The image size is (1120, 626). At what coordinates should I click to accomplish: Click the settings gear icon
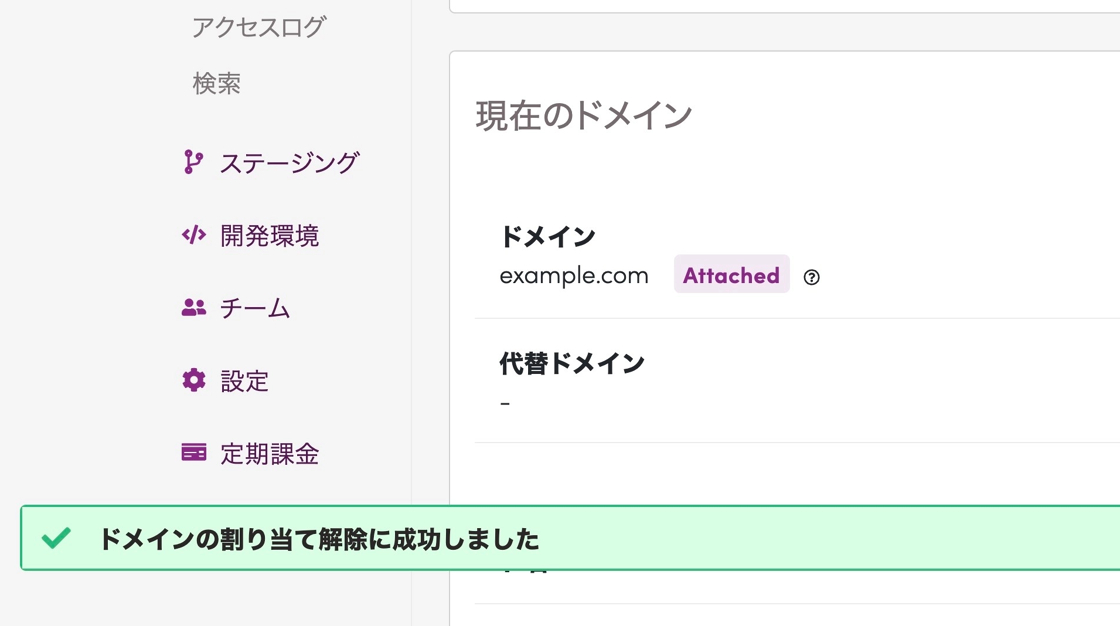pyautogui.click(x=194, y=380)
